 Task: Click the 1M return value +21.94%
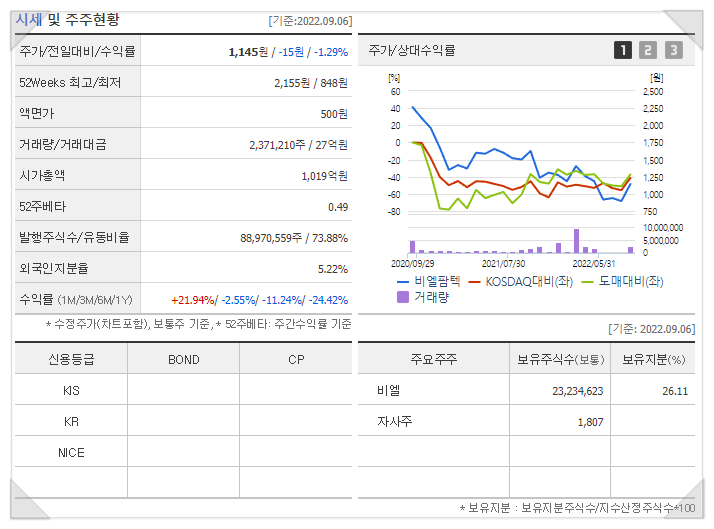point(192,300)
